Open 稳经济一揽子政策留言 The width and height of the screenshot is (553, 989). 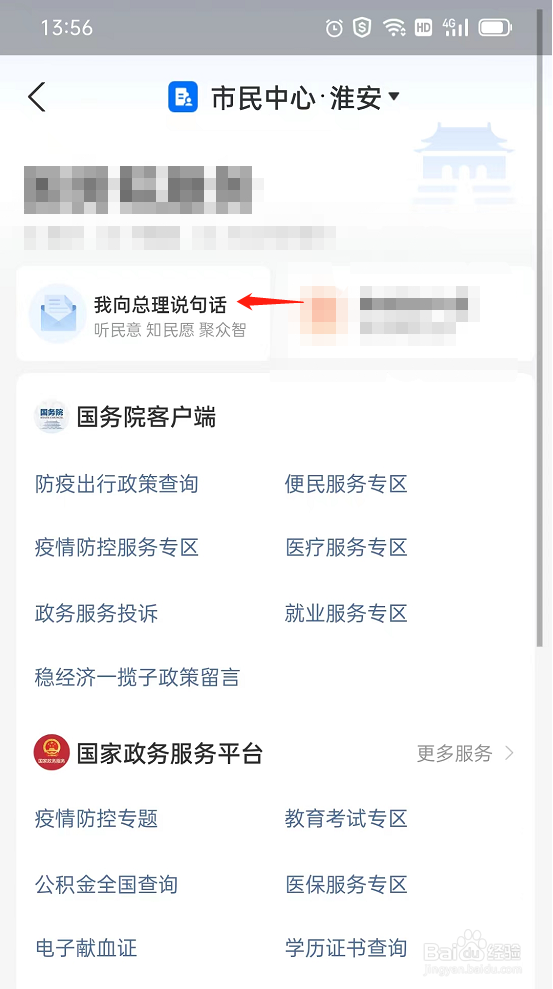click(x=137, y=677)
